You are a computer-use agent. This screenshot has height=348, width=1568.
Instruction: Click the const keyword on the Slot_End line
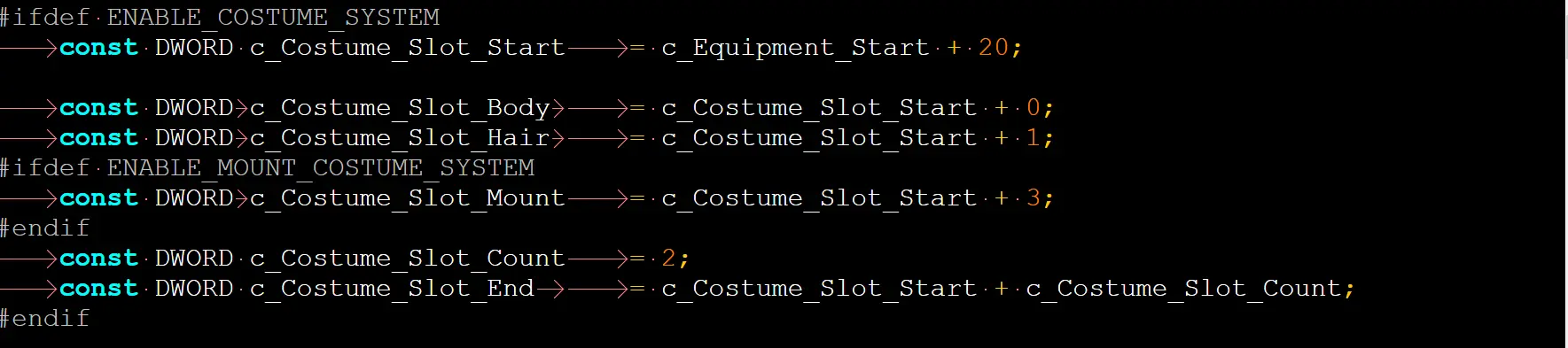[98, 289]
